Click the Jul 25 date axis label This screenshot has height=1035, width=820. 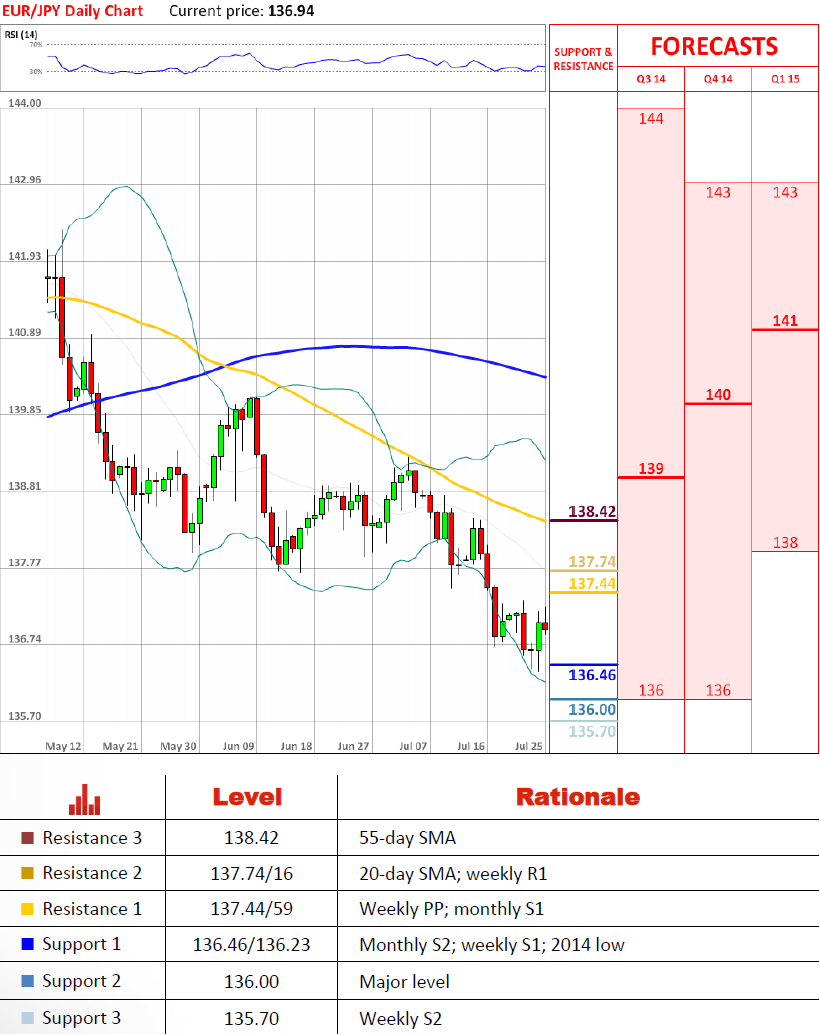point(528,746)
